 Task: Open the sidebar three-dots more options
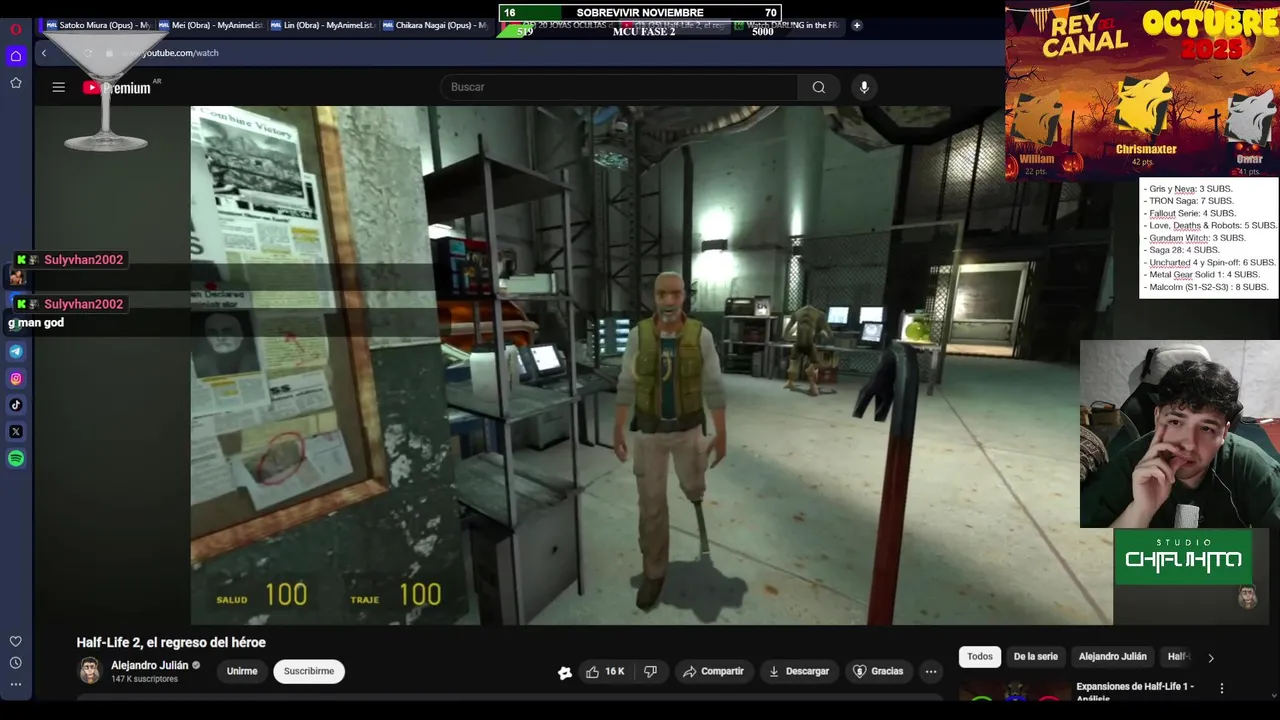pos(16,685)
